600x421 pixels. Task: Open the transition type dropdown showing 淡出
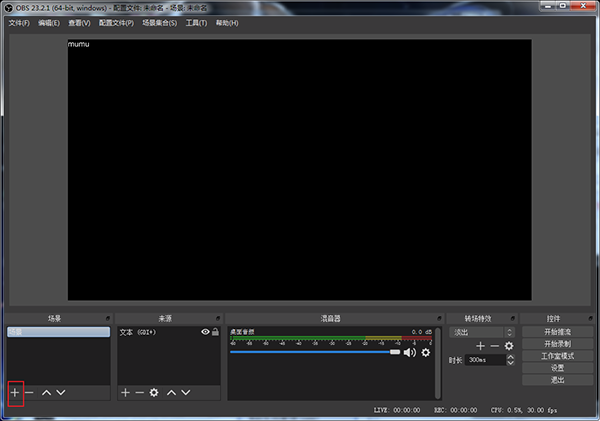click(x=480, y=331)
